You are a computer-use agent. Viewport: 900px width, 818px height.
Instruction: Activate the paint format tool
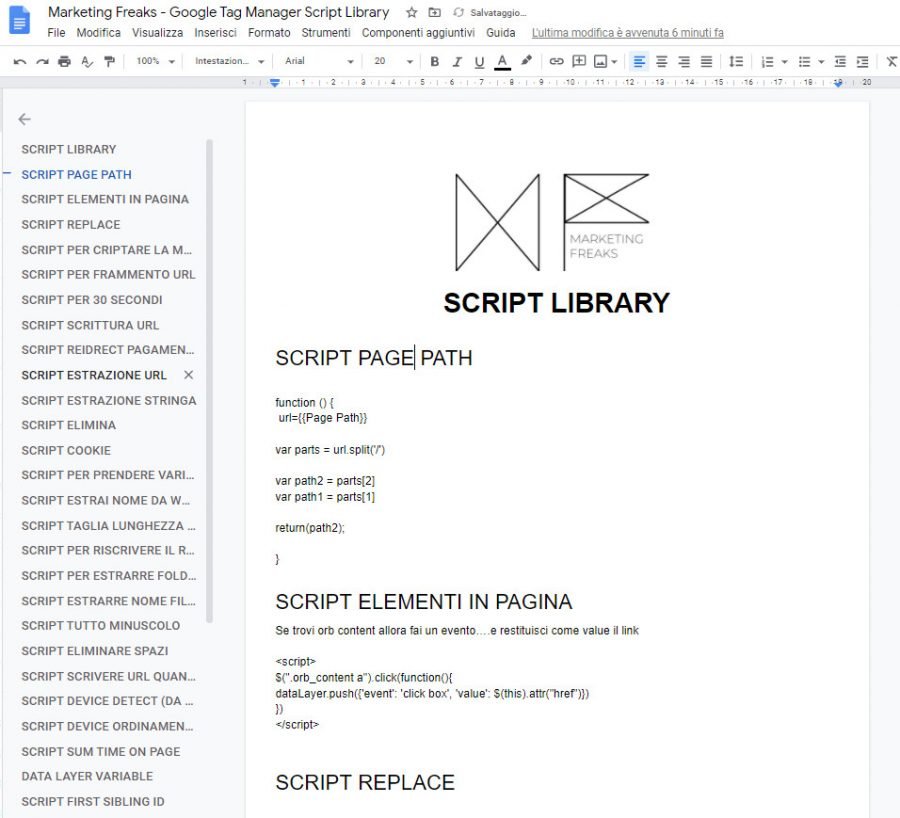(x=109, y=61)
